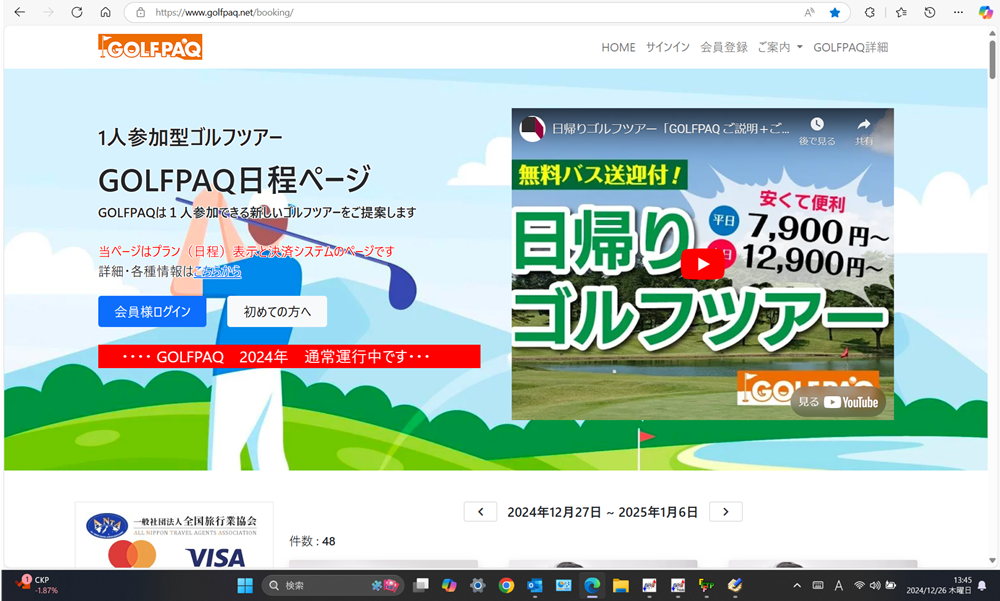Screen dimensions: 1000x601
Task: Open the CKP stock widget on the taskbar
Action: point(36,585)
